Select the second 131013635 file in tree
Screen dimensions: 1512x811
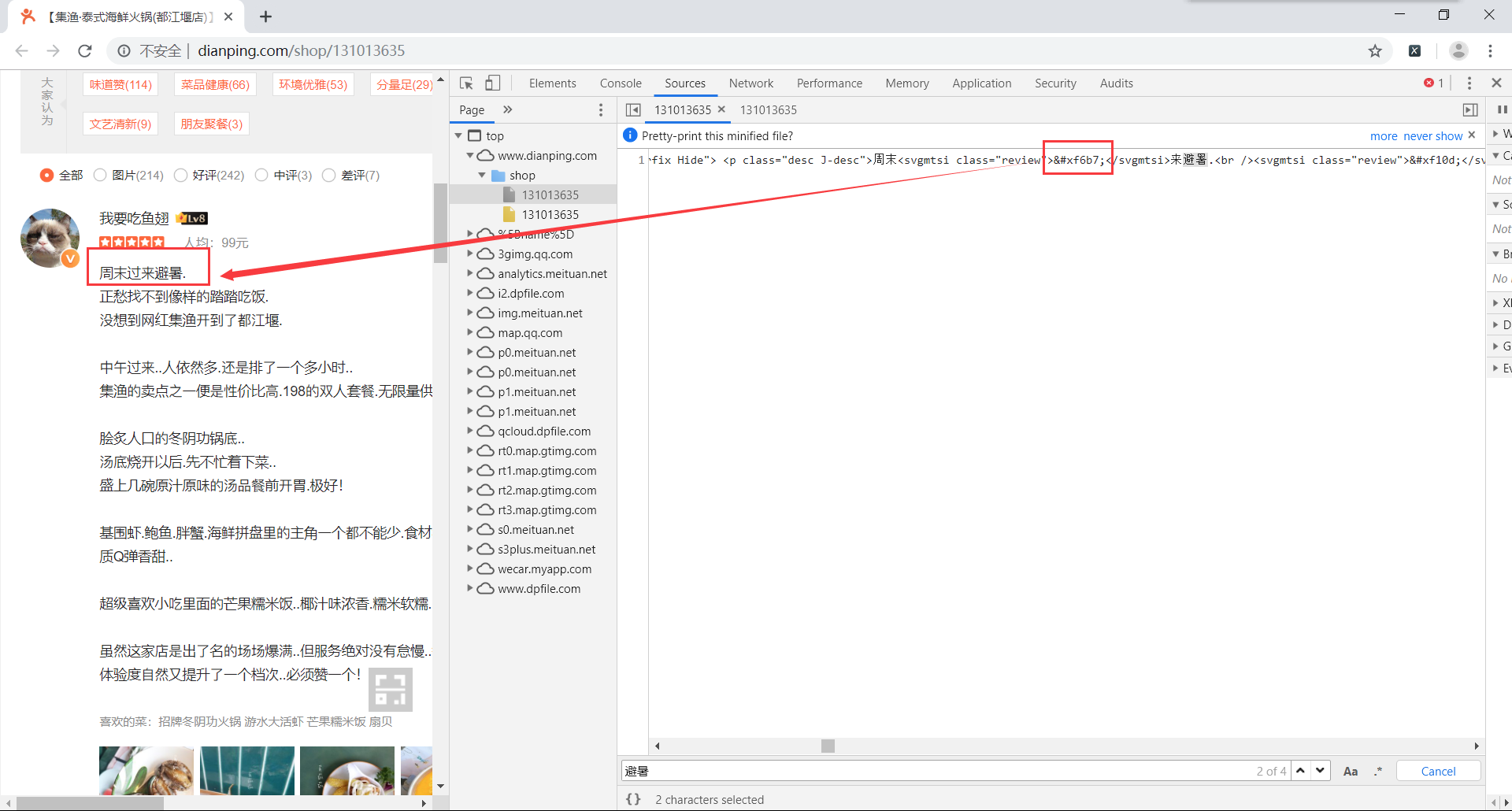click(550, 214)
